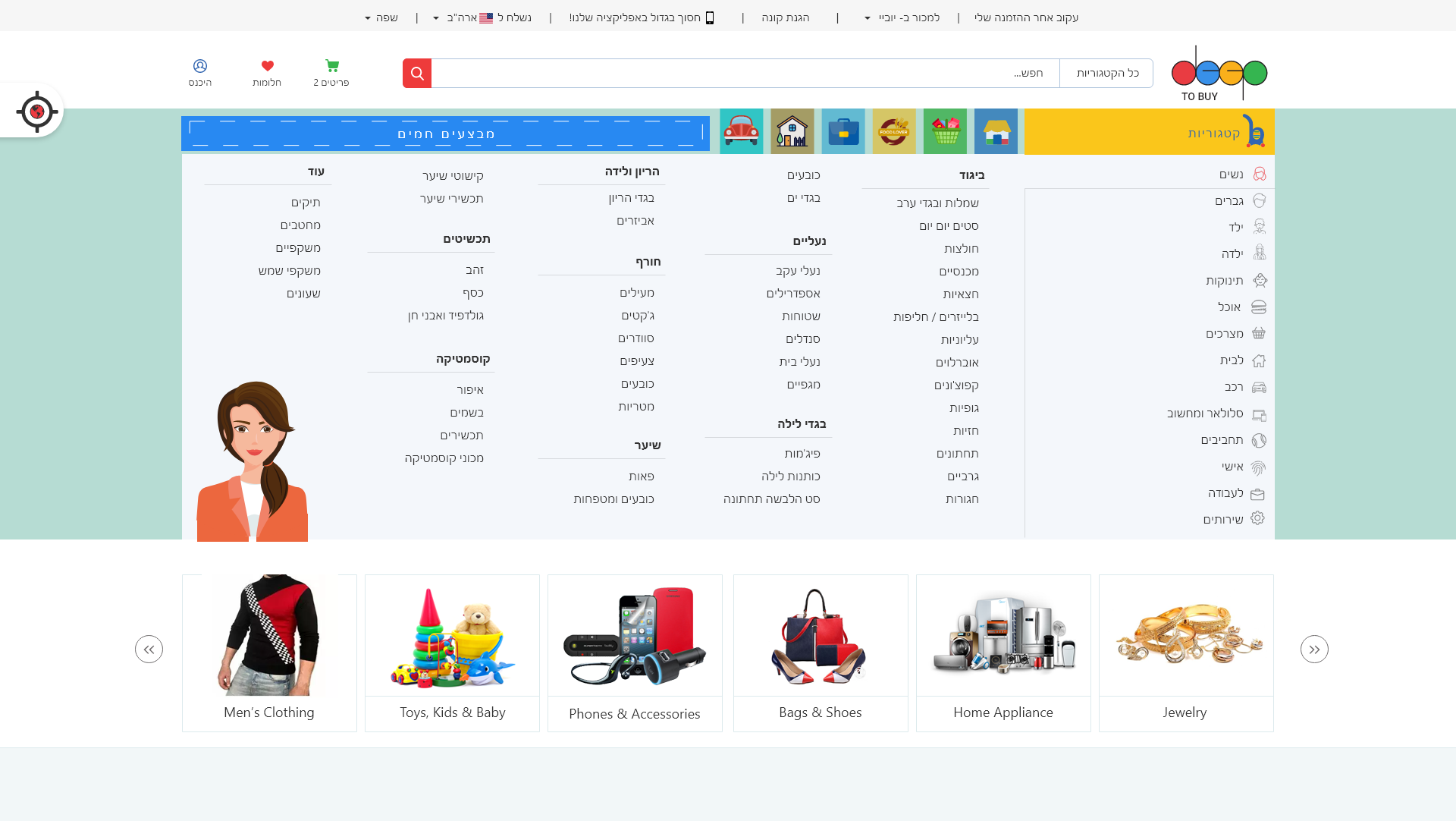
Task: Click the red search magnifier button
Action: tap(417, 73)
